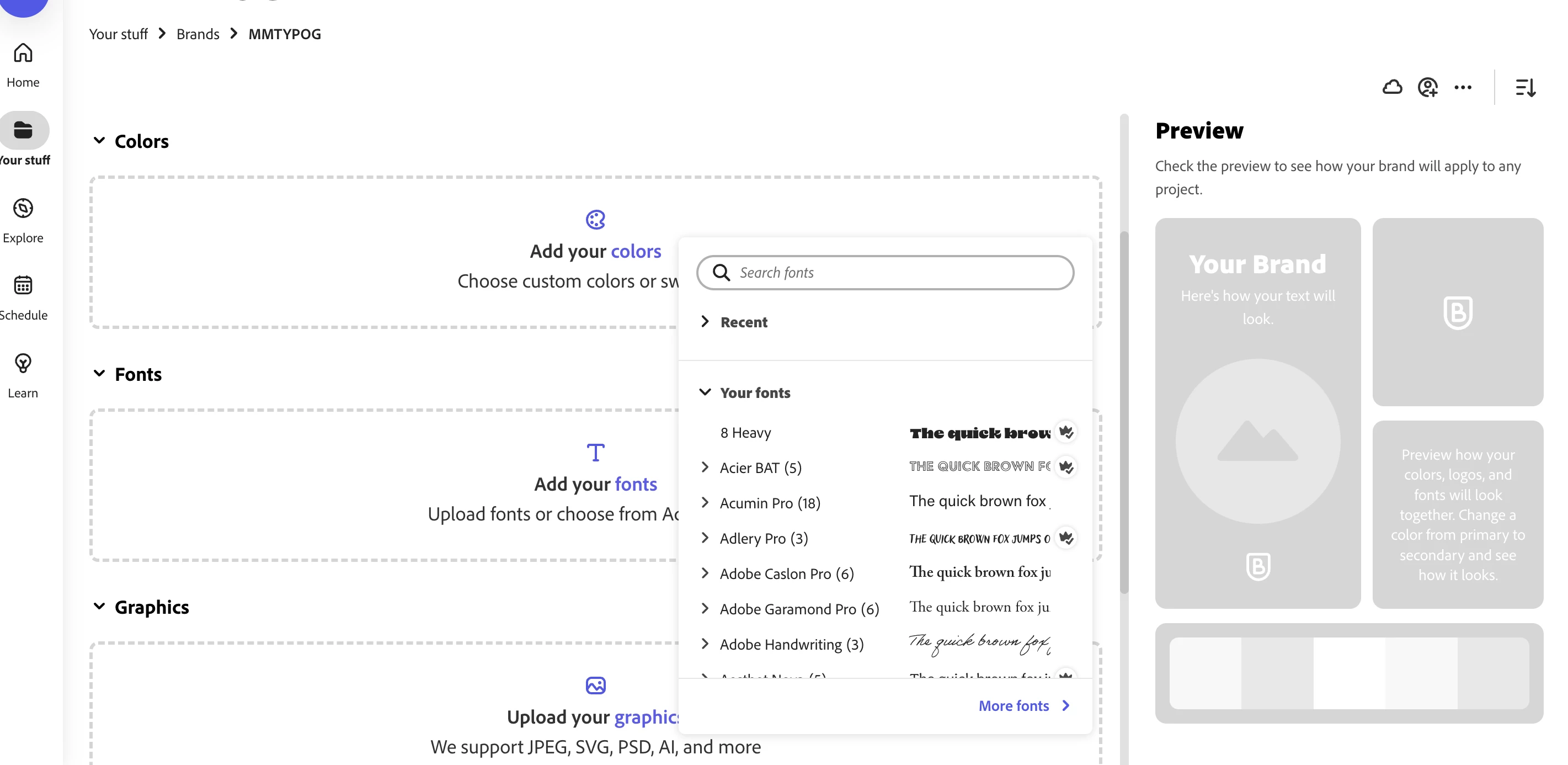Click the sort order icon
The height and width of the screenshot is (765, 1568).
[1525, 87]
